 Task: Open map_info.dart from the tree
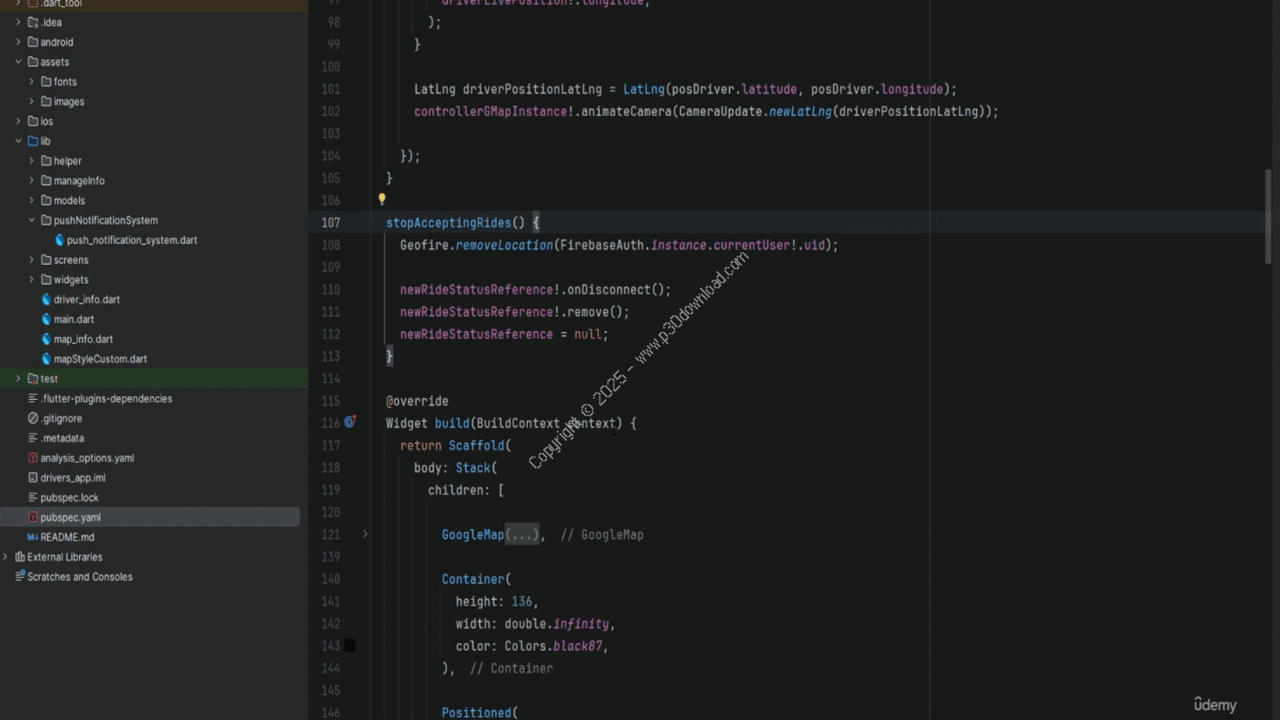coord(83,339)
